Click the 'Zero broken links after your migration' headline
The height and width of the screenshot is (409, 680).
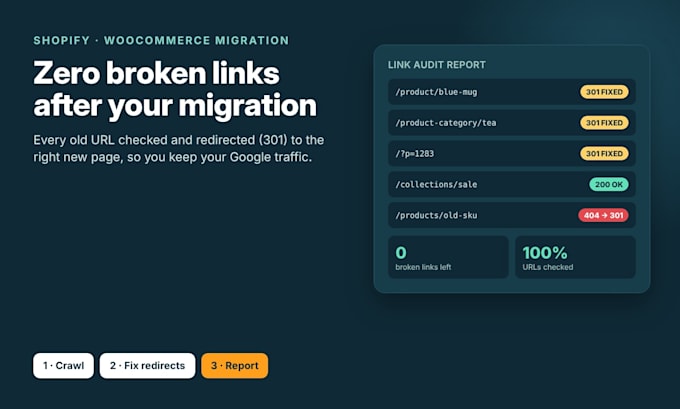175,89
